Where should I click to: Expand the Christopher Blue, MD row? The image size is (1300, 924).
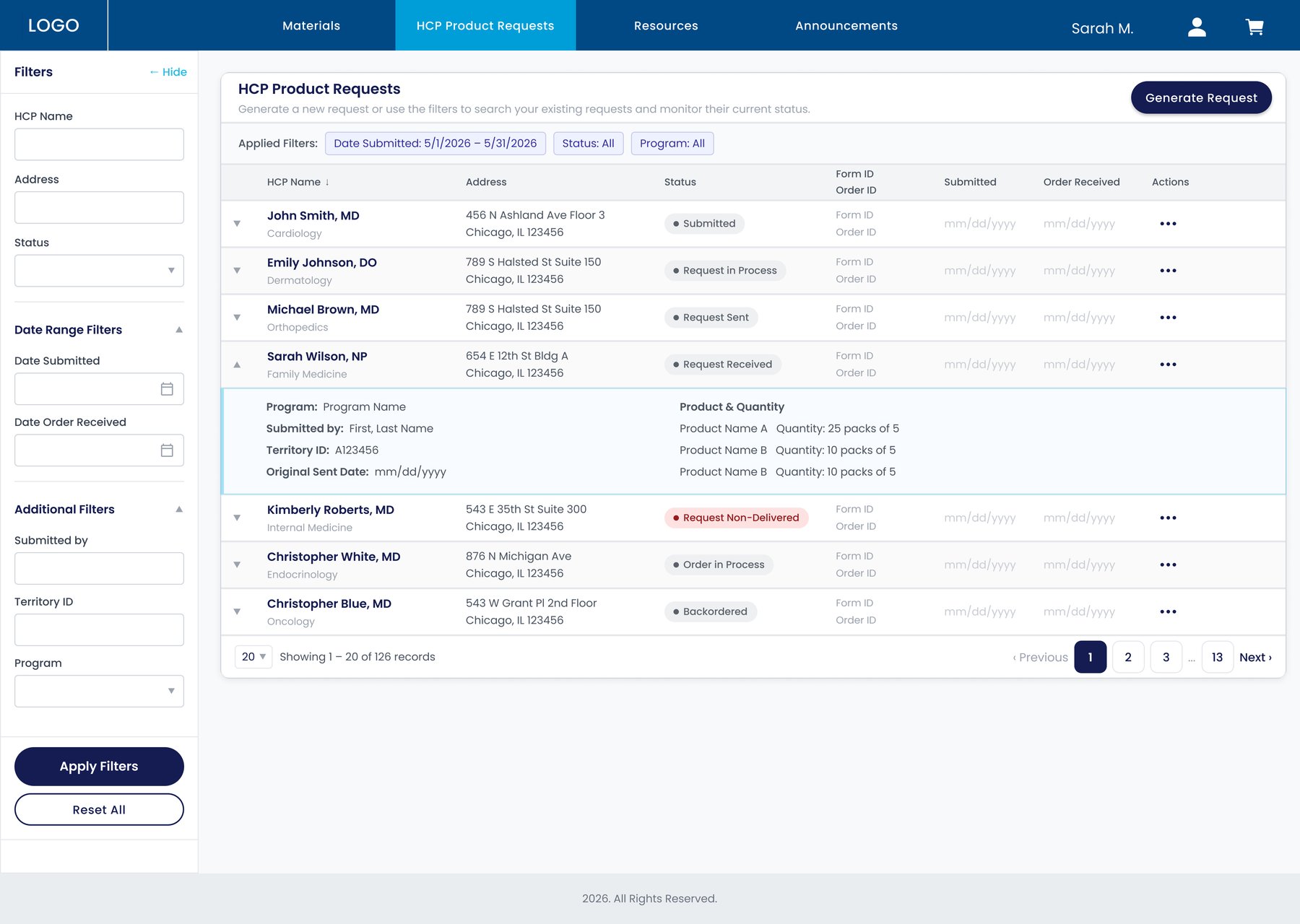237,611
